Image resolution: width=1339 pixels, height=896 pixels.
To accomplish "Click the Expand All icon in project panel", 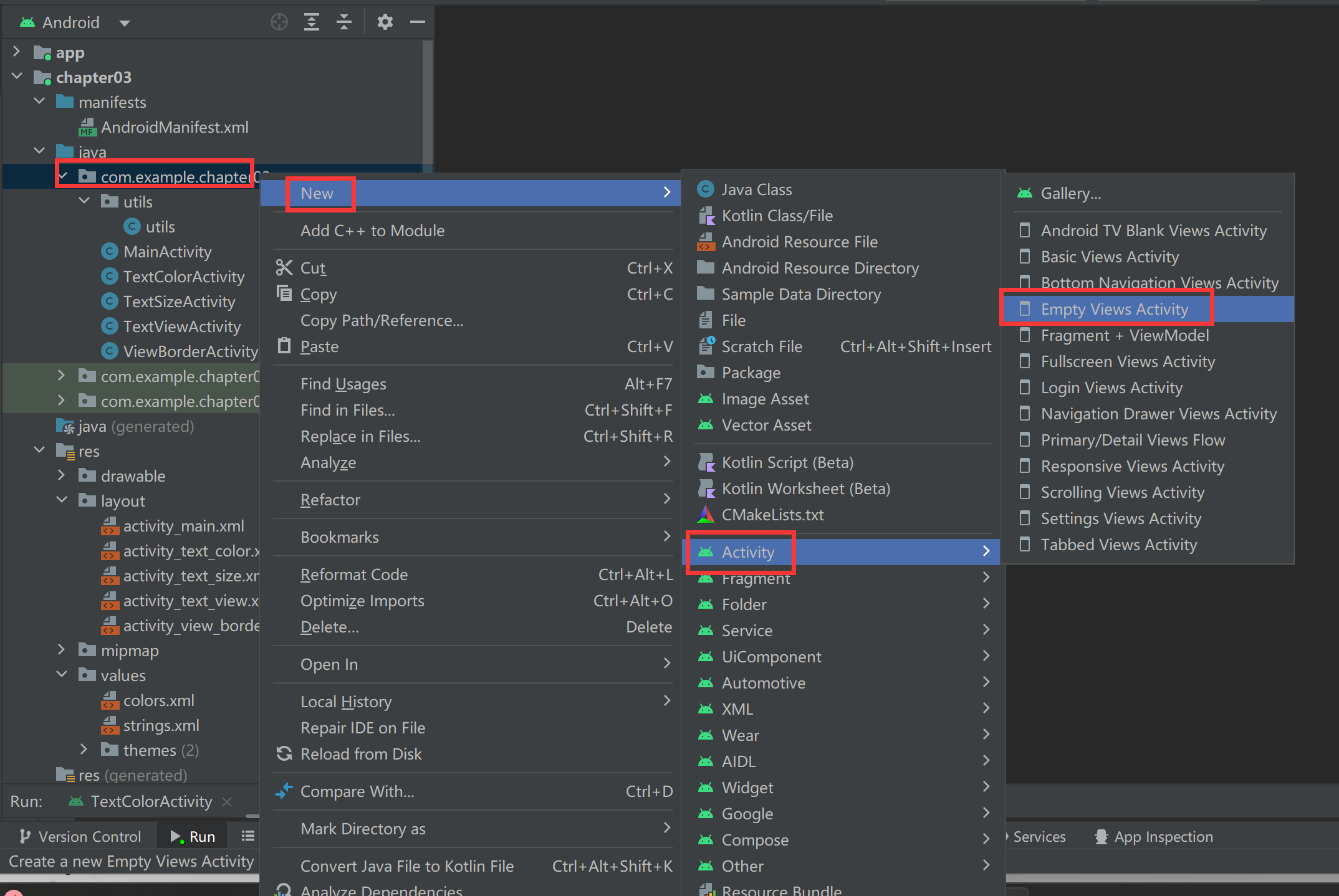I will (x=312, y=22).
